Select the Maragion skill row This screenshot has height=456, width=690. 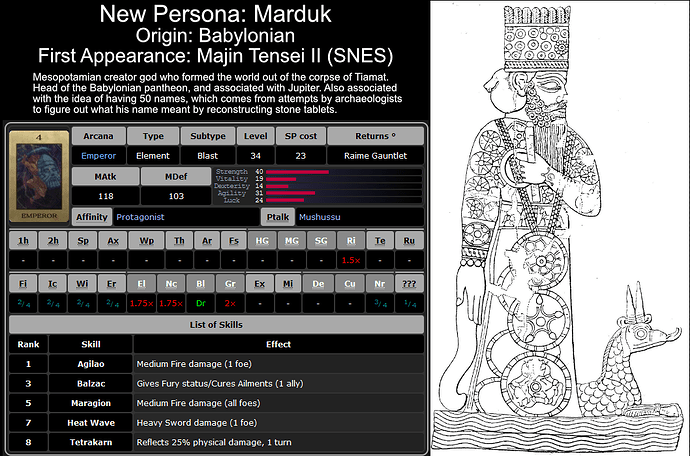pyautogui.click(x=216, y=403)
